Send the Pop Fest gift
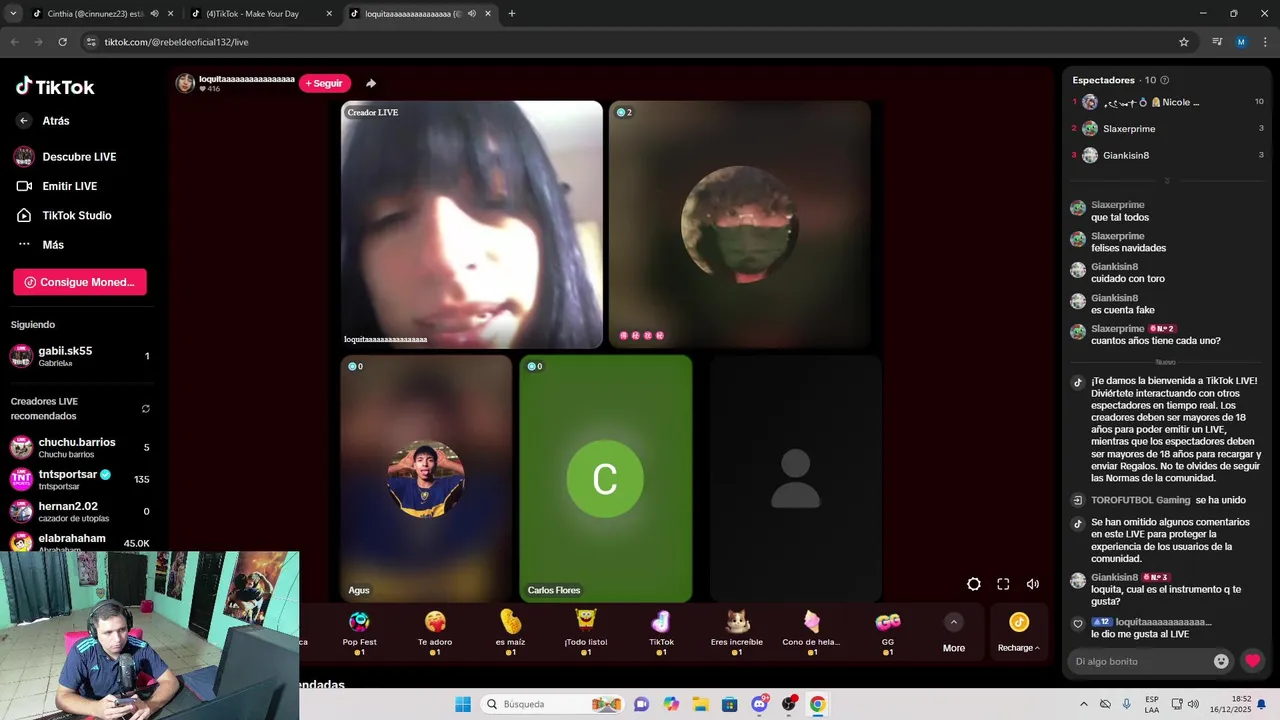The image size is (1280, 720). pos(359,631)
